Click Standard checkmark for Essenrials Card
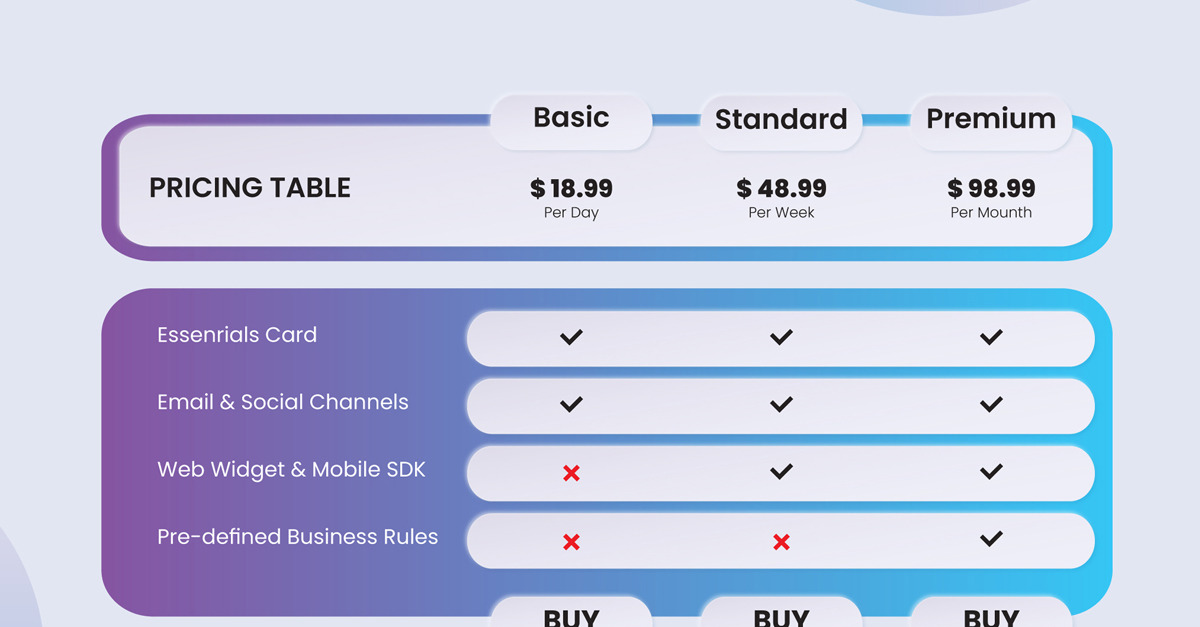This screenshot has width=1200, height=627. pyautogui.click(x=781, y=337)
